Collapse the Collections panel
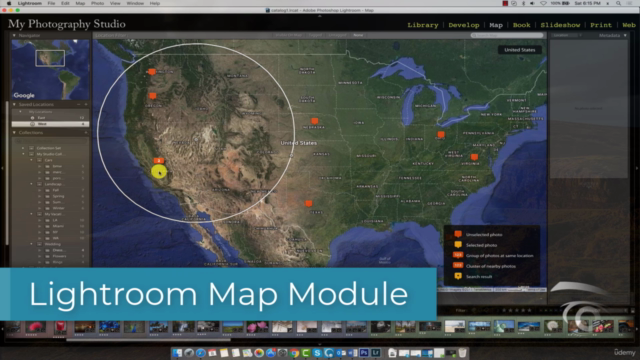 tap(14, 133)
